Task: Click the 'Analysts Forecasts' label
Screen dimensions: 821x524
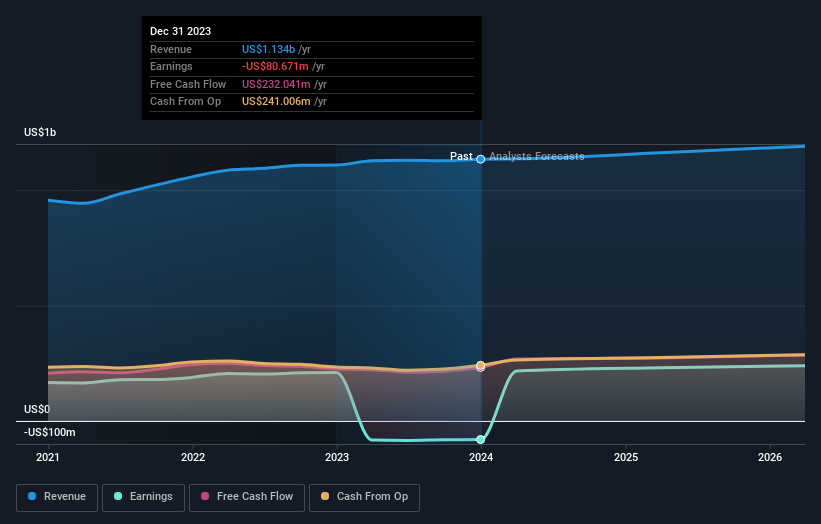Action: (536, 156)
